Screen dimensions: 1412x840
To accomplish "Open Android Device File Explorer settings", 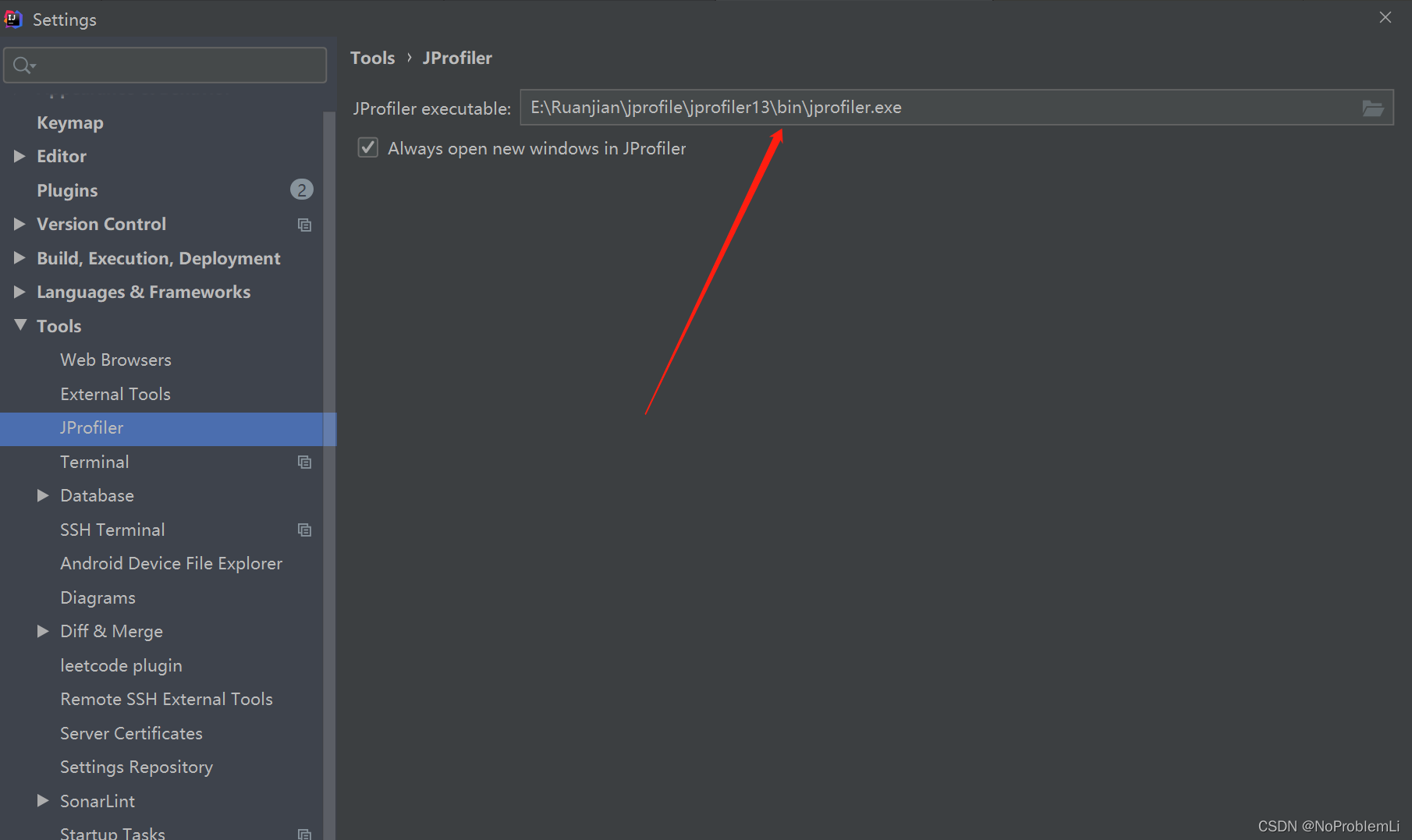I will coord(171,564).
